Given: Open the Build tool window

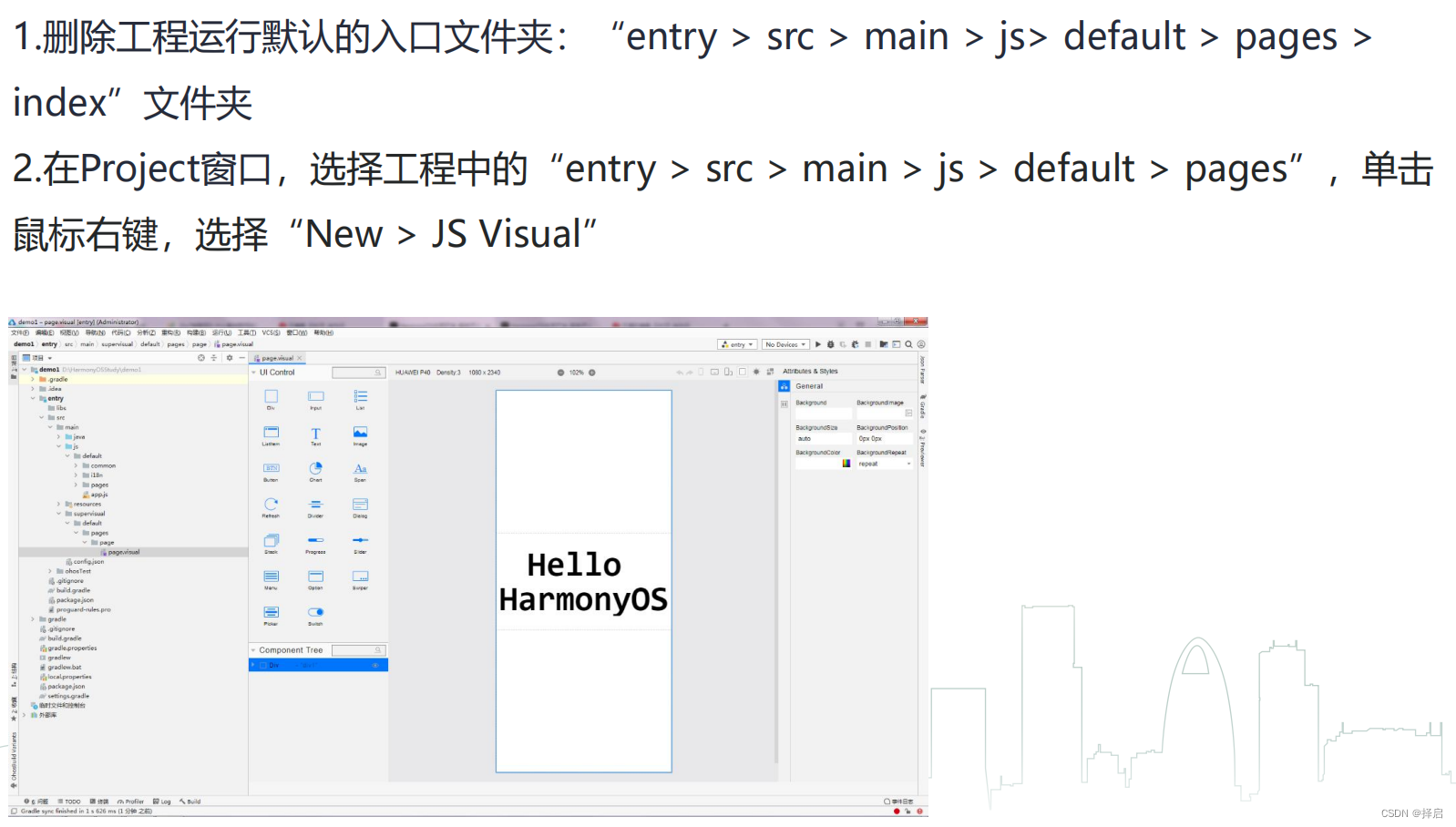Looking at the screenshot, I should (x=190, y=801).
